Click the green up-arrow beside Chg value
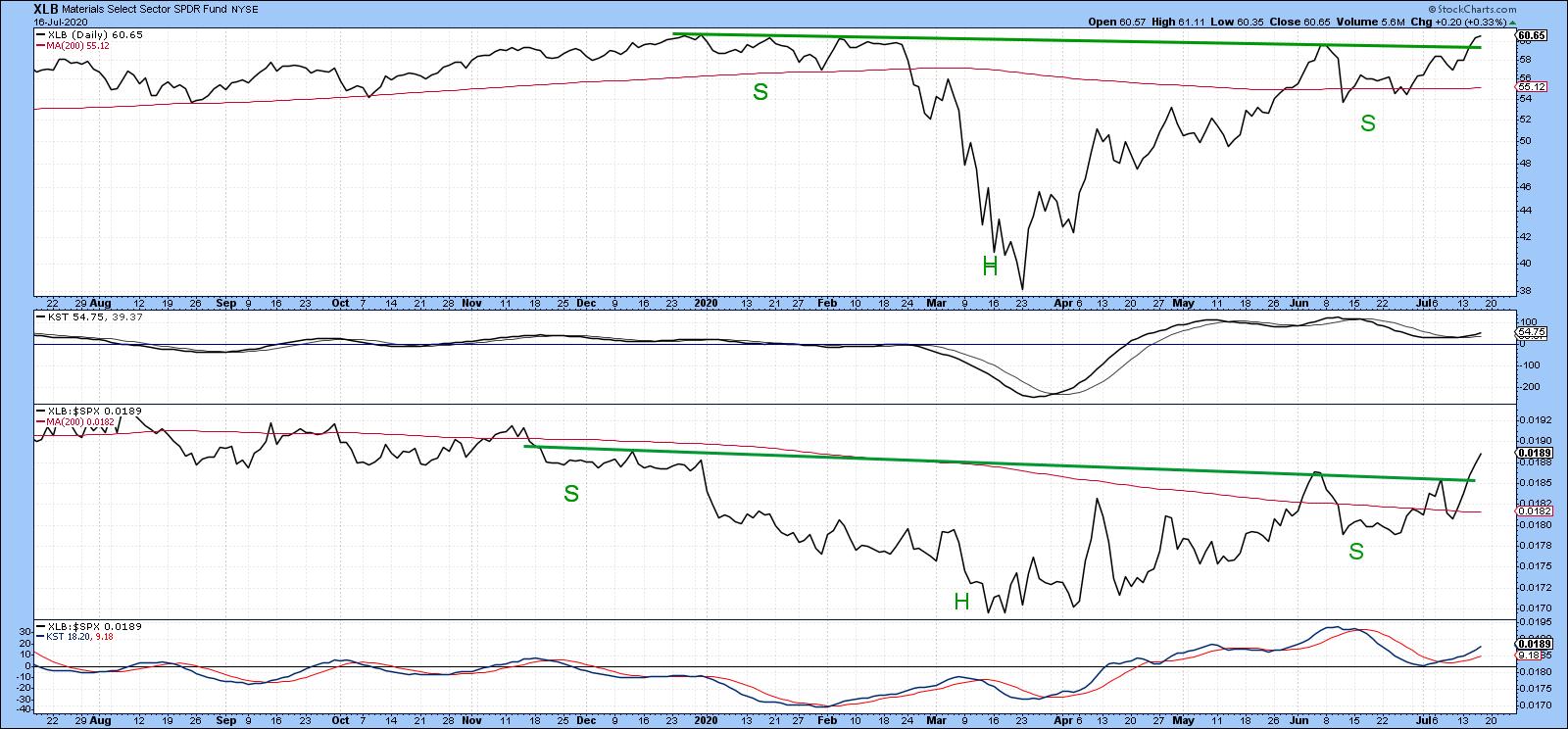 tap(1512, 23)
